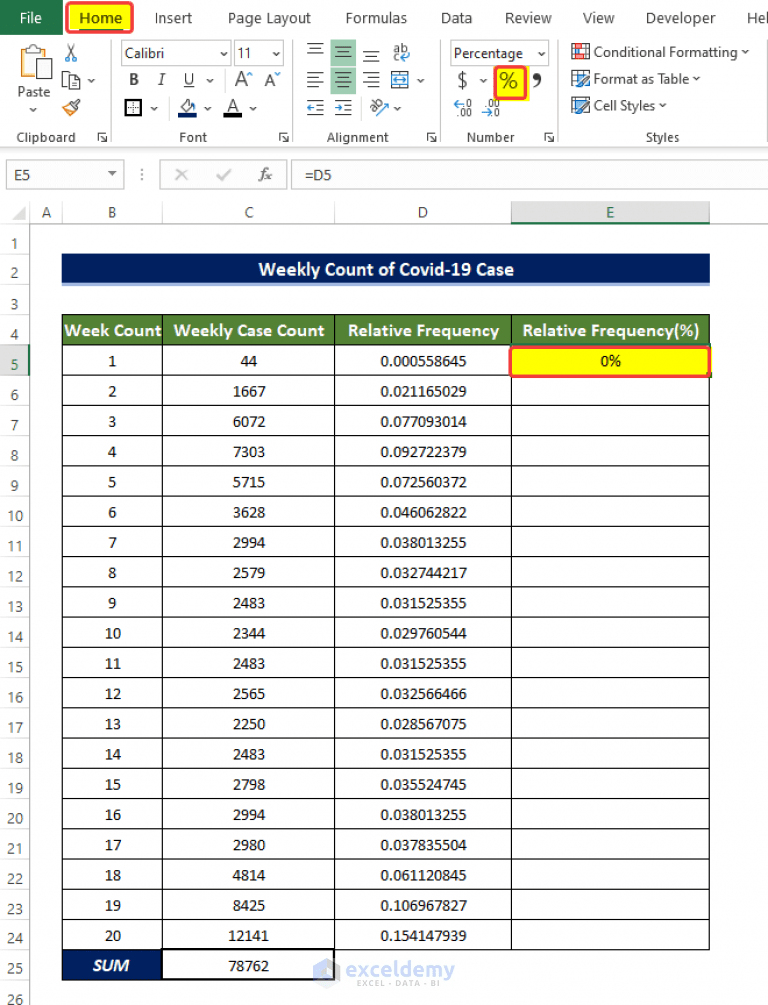Click the Select All corner triangle
This screenshot has height=1005, width=768.
tap(19, 213)
